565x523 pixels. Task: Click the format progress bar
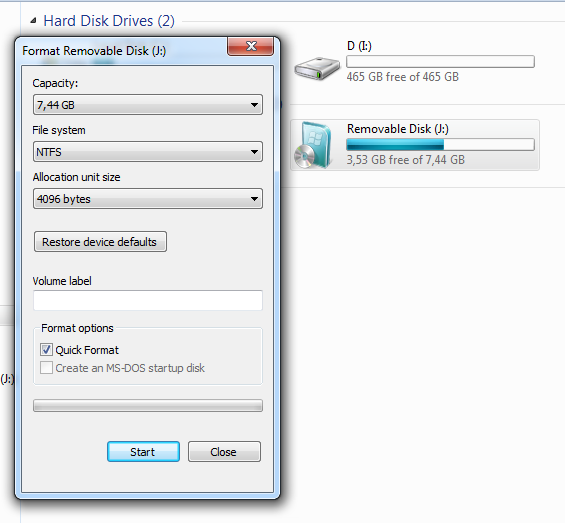point(148,405)
